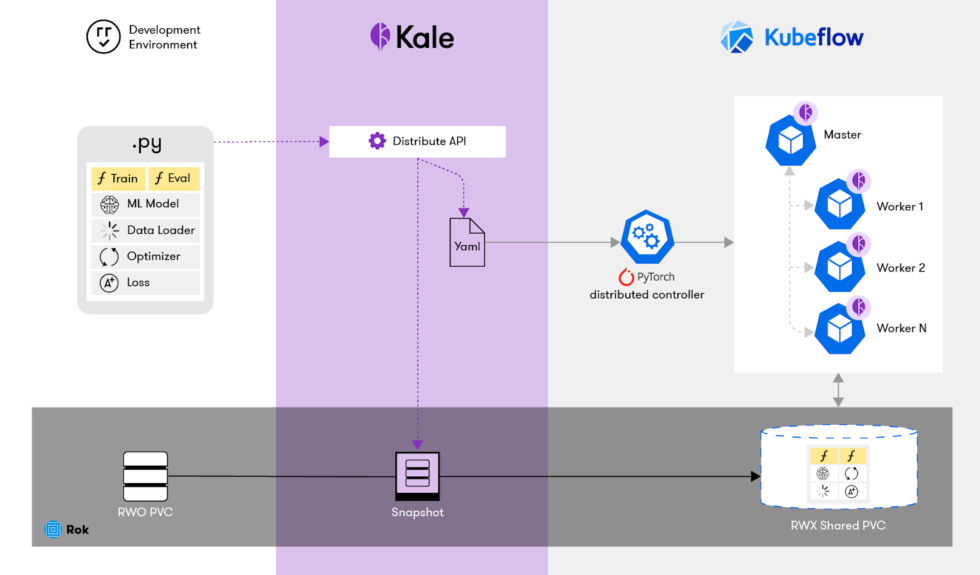Click the "distributed controller" text
Screen dimensions: 980x575
pos(647,295)
